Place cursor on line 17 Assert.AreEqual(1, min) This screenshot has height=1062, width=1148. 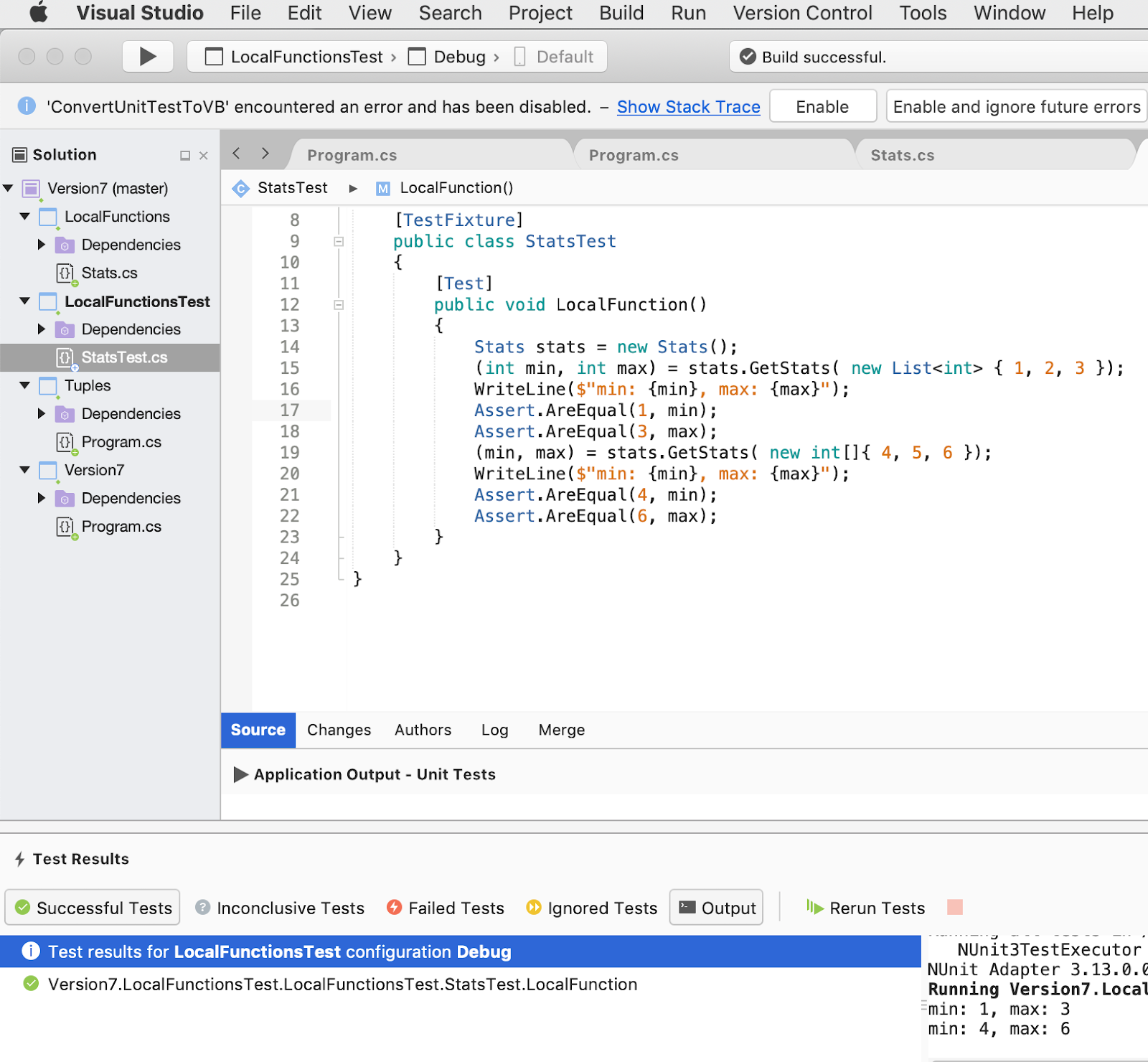595,410
